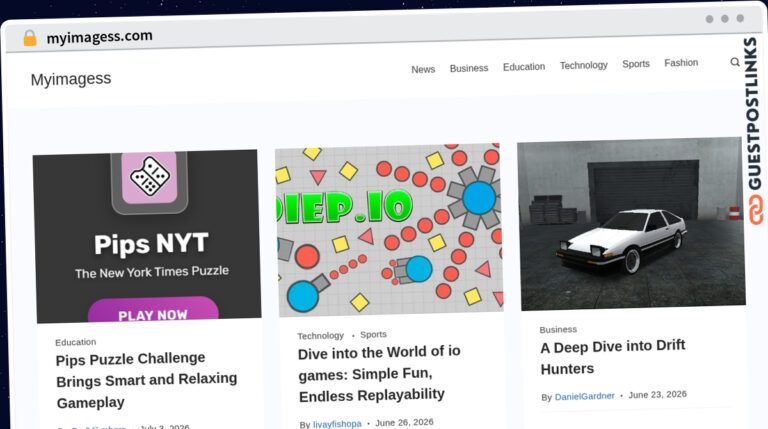The height and width of the screenshot is (429, 768).
Task: Open the Dive into the World of io games title
Action: pyautogui.click(x=379, y=374)
